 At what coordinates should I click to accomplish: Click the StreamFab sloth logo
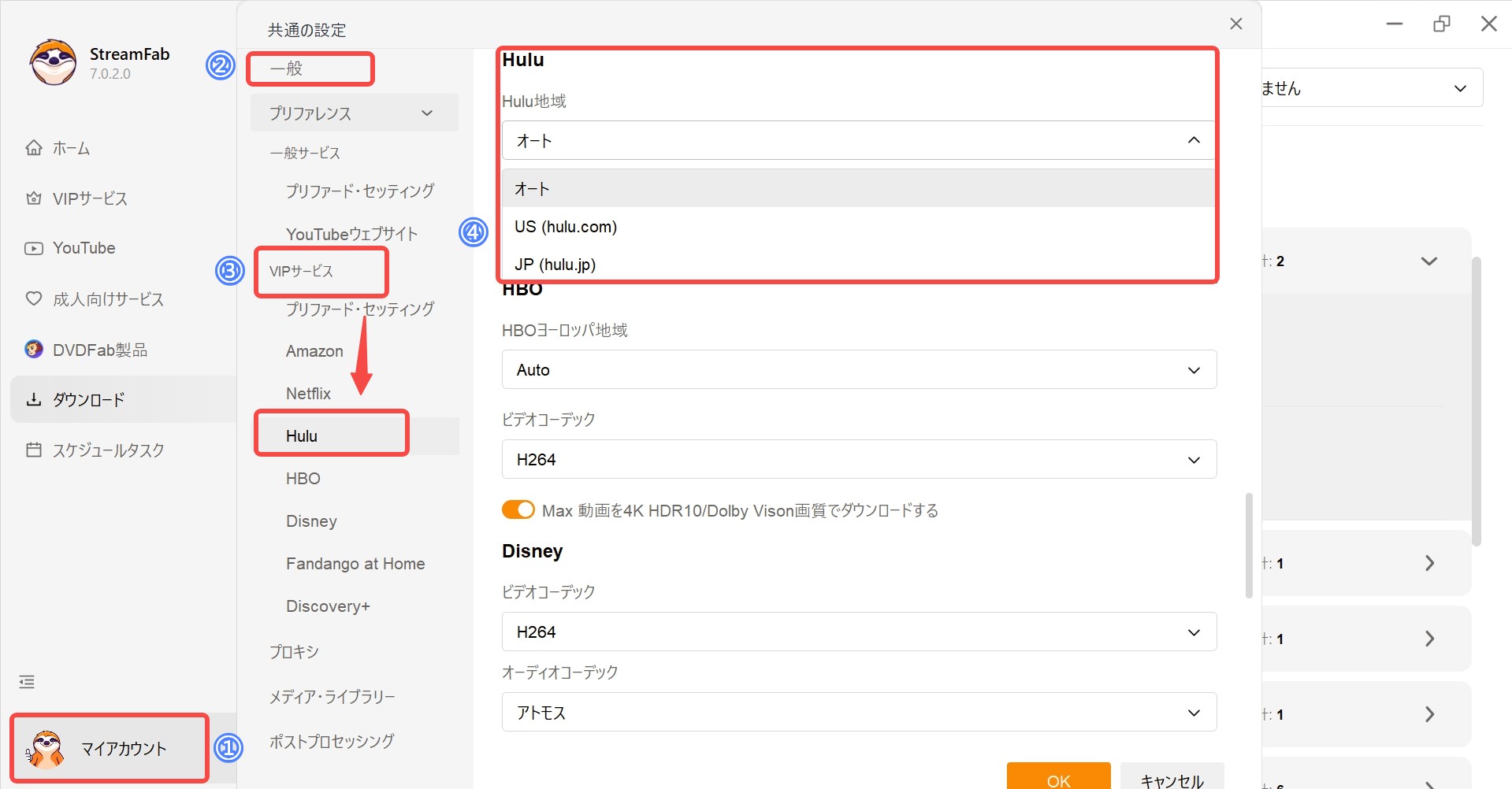53,62
